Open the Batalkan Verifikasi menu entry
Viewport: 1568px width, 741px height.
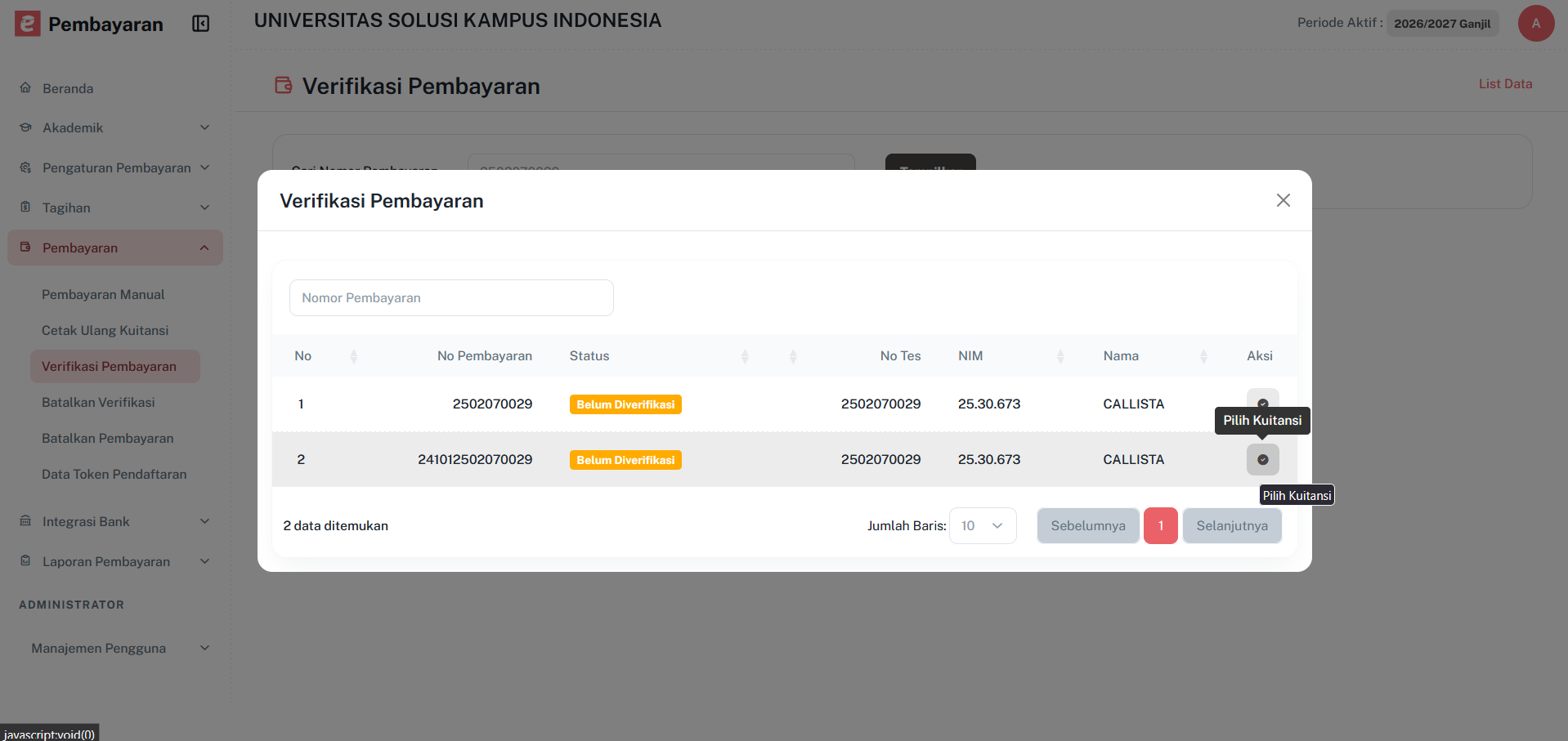[98, 402]
